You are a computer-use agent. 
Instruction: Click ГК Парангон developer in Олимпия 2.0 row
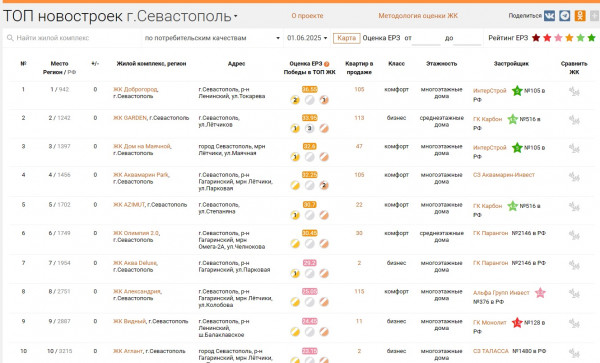coord(490,233)
